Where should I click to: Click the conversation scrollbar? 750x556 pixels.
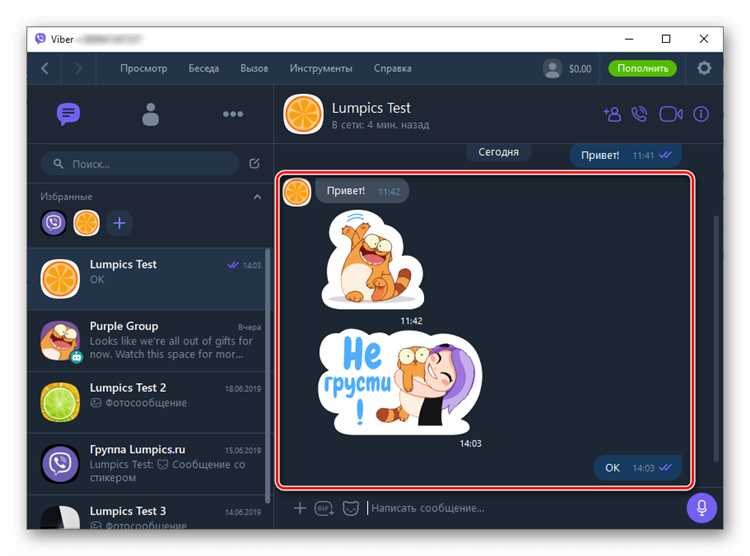tap(716, 339)
